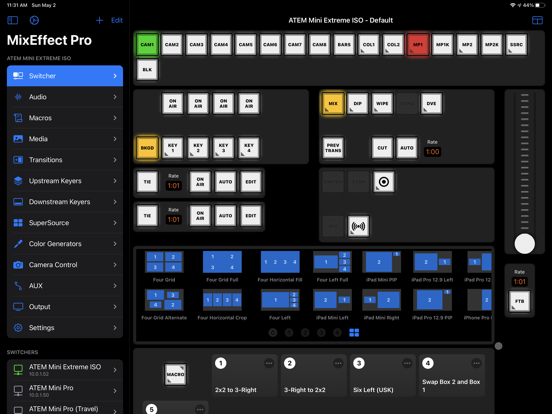
Task: Expand SuperSource chevron
Action: (x=115, y=223)
